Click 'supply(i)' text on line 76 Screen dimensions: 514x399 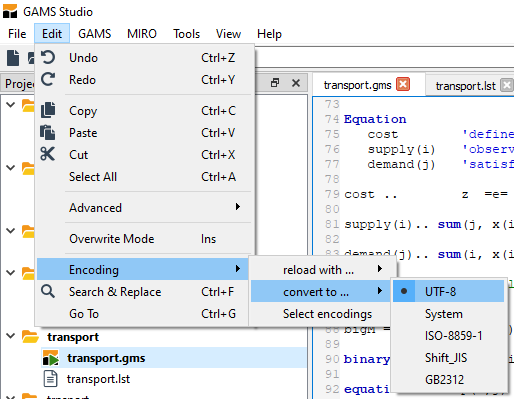pos(401,149)
